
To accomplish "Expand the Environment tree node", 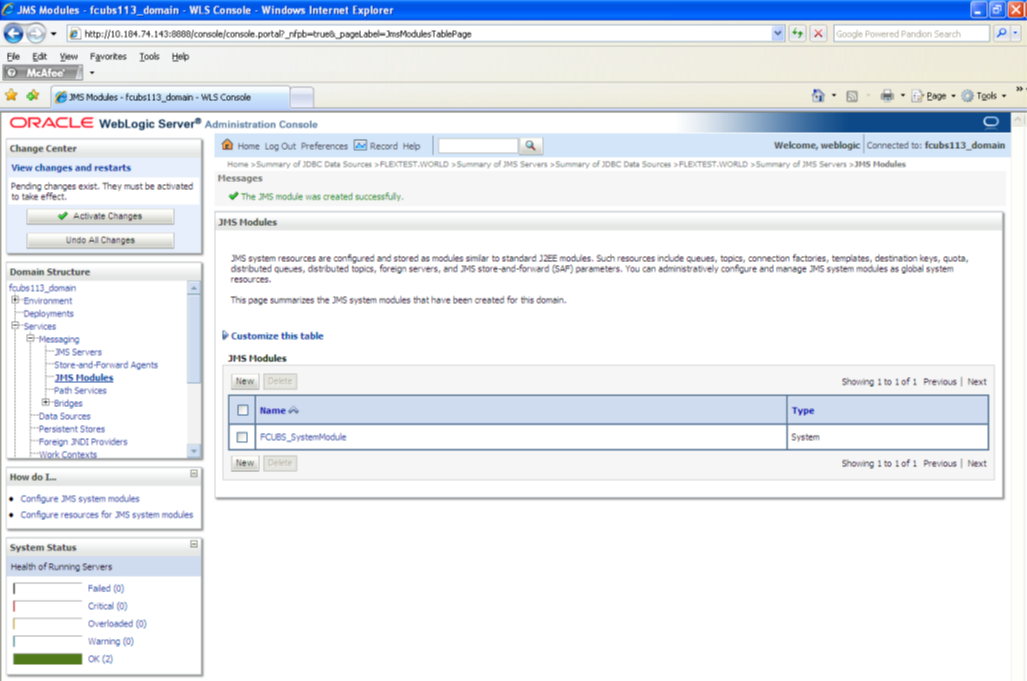I will pyautogui.click(x=15, y=300).
